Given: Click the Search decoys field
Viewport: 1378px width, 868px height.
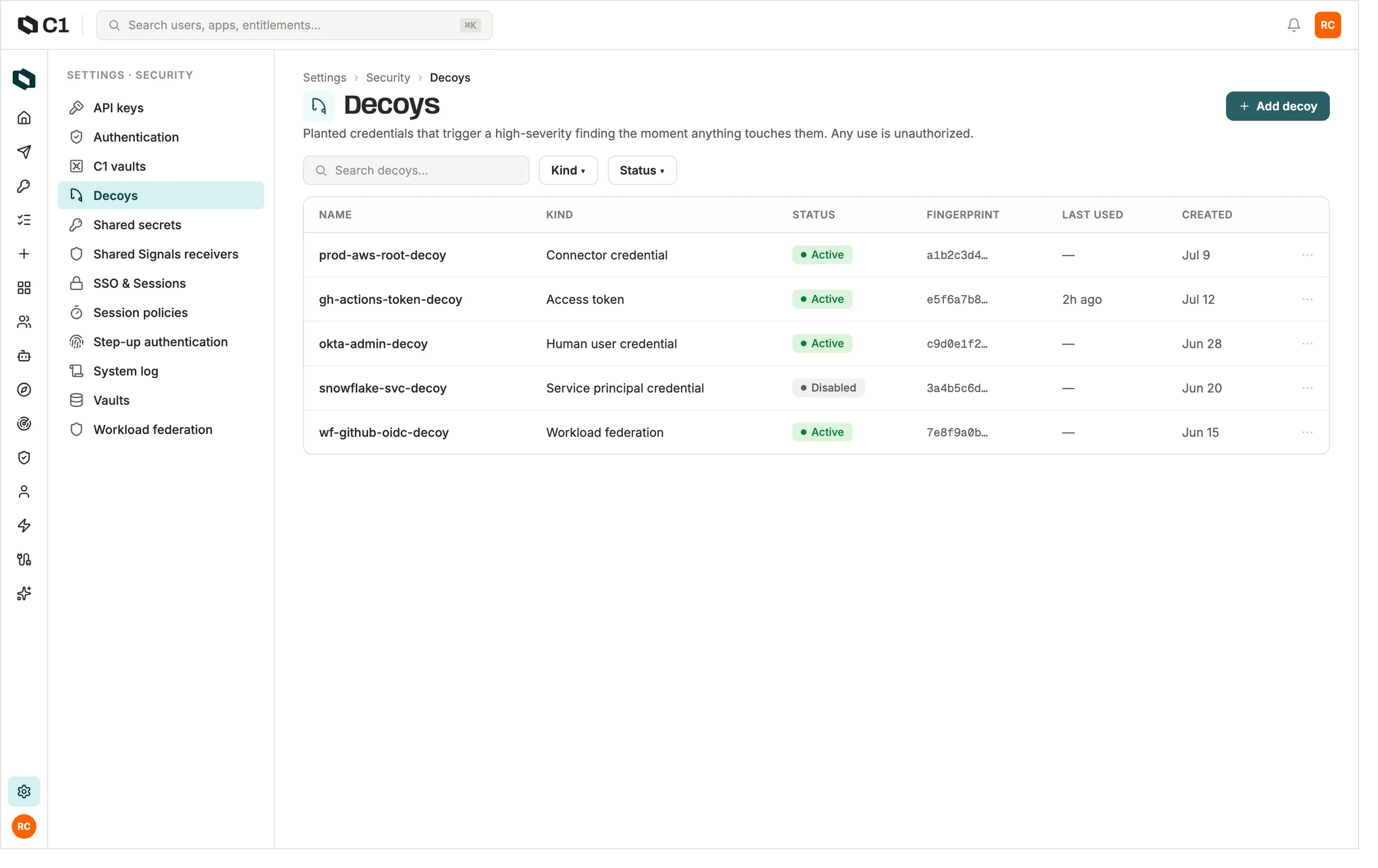Looking at the screenshot, I should tap(416, 170).
